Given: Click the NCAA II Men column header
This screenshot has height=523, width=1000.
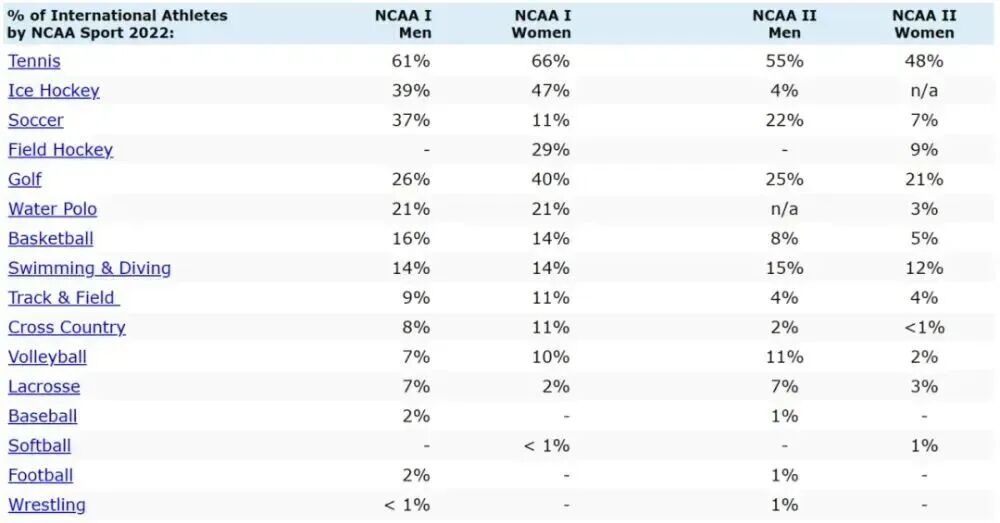Looking at the screenshot, I should tap(784, 24).
